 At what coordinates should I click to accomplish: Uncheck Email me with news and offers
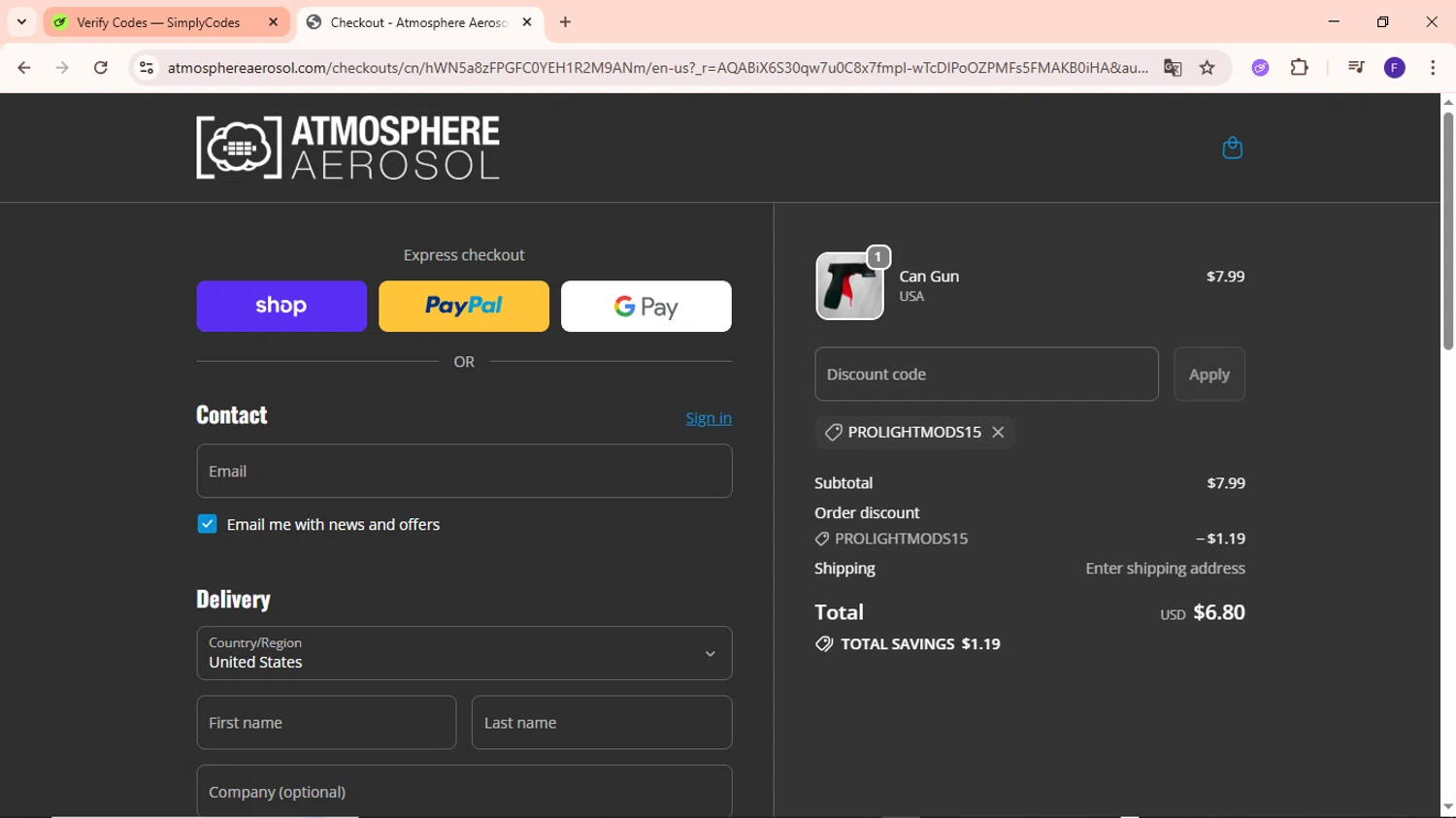click(x=207, y=524)
